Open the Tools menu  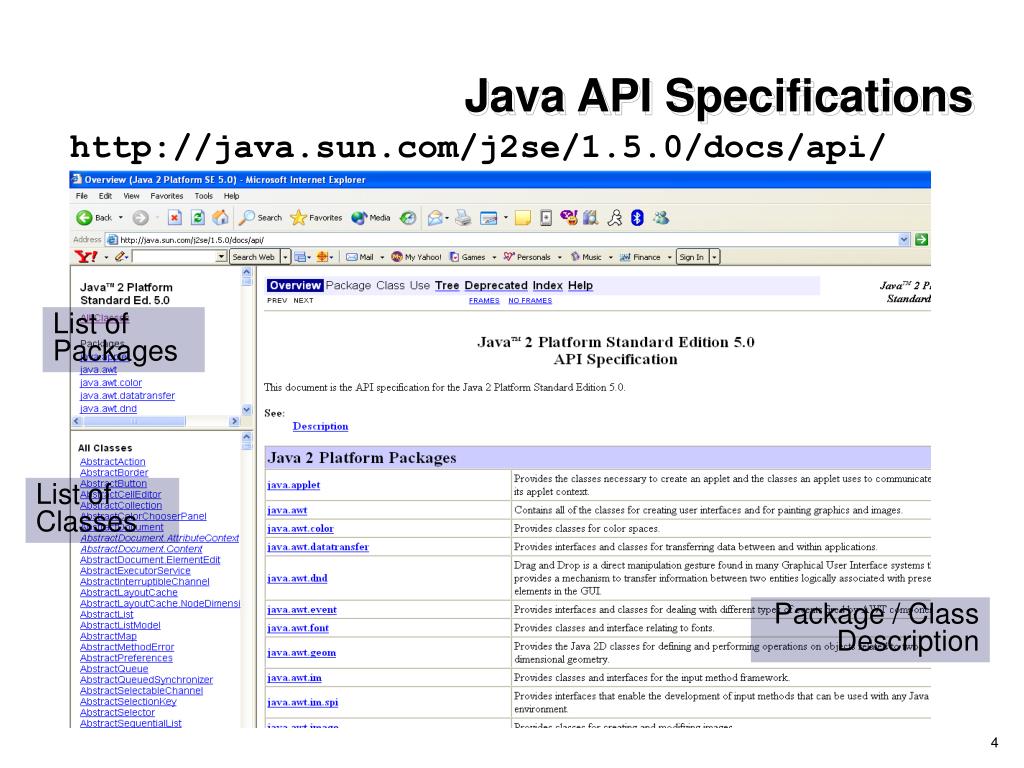pos(204,196)
